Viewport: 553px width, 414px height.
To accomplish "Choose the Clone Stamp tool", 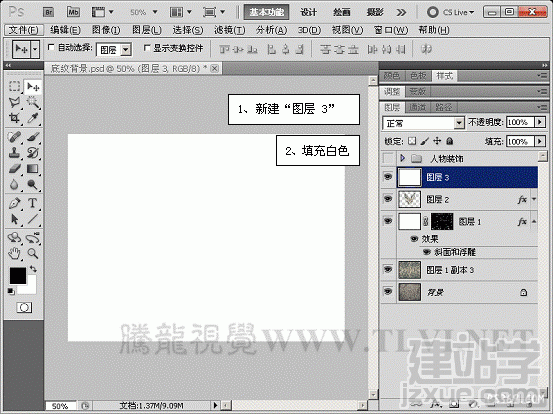I will point(14,152).
